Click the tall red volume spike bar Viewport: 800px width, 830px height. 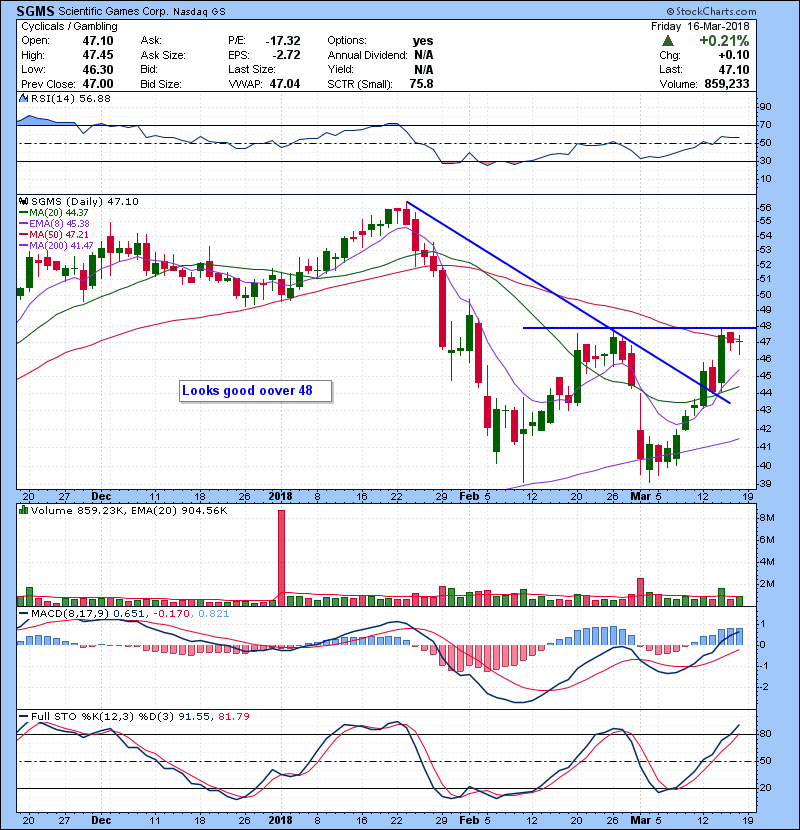tap(281, 558)
